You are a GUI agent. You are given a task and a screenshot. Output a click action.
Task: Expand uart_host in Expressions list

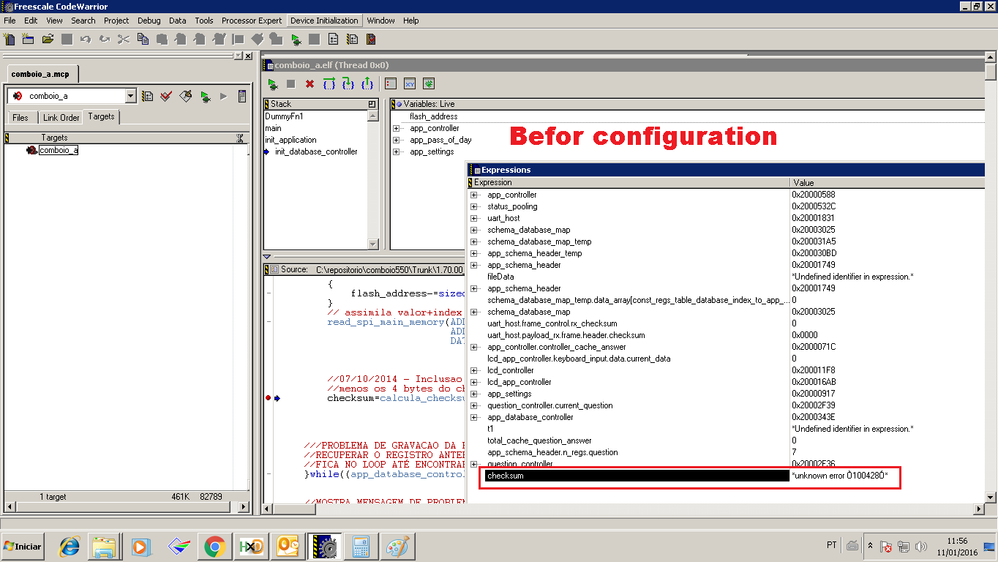(474, 218)
